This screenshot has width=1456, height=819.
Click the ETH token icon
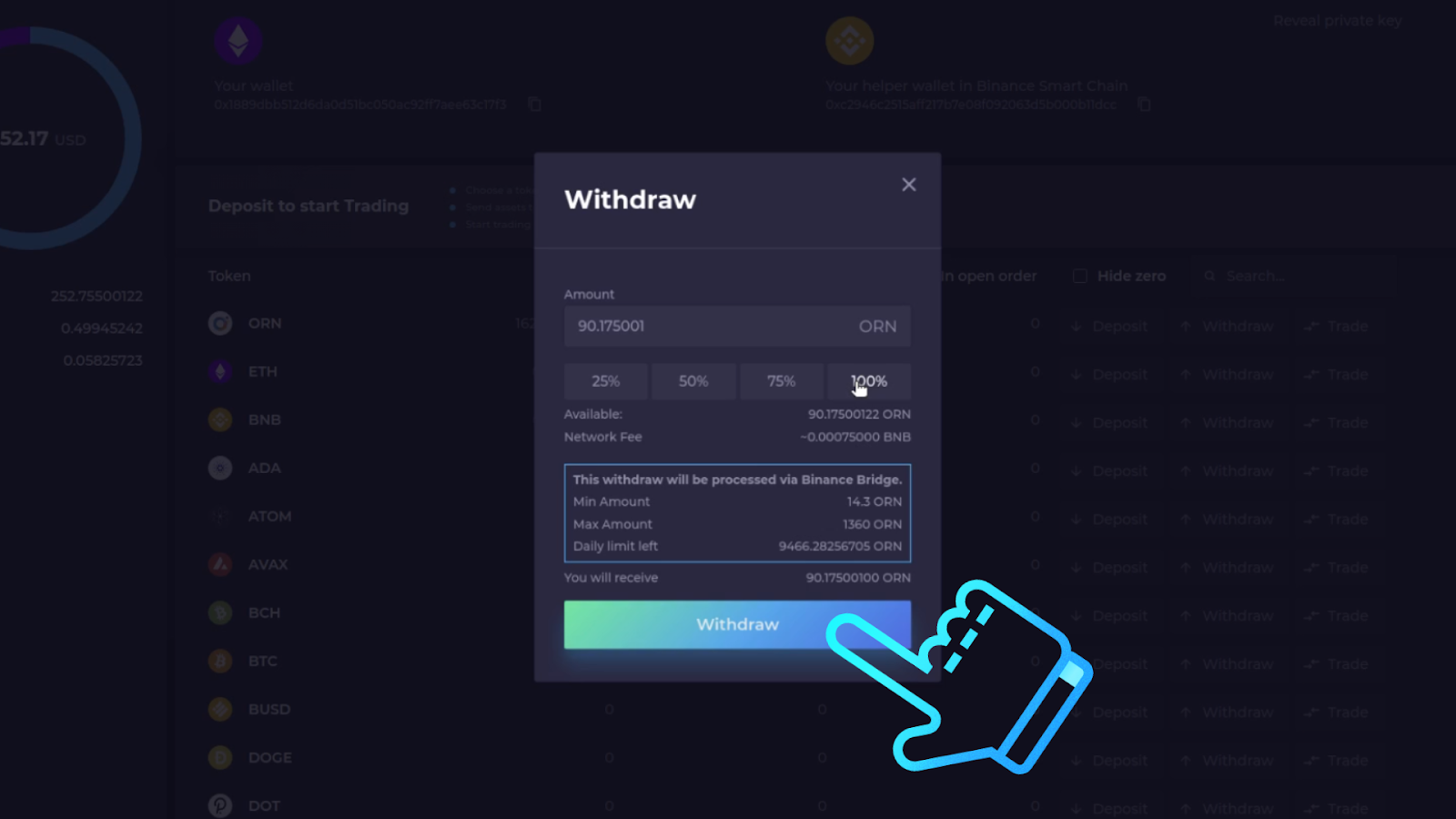click(220, 371)
